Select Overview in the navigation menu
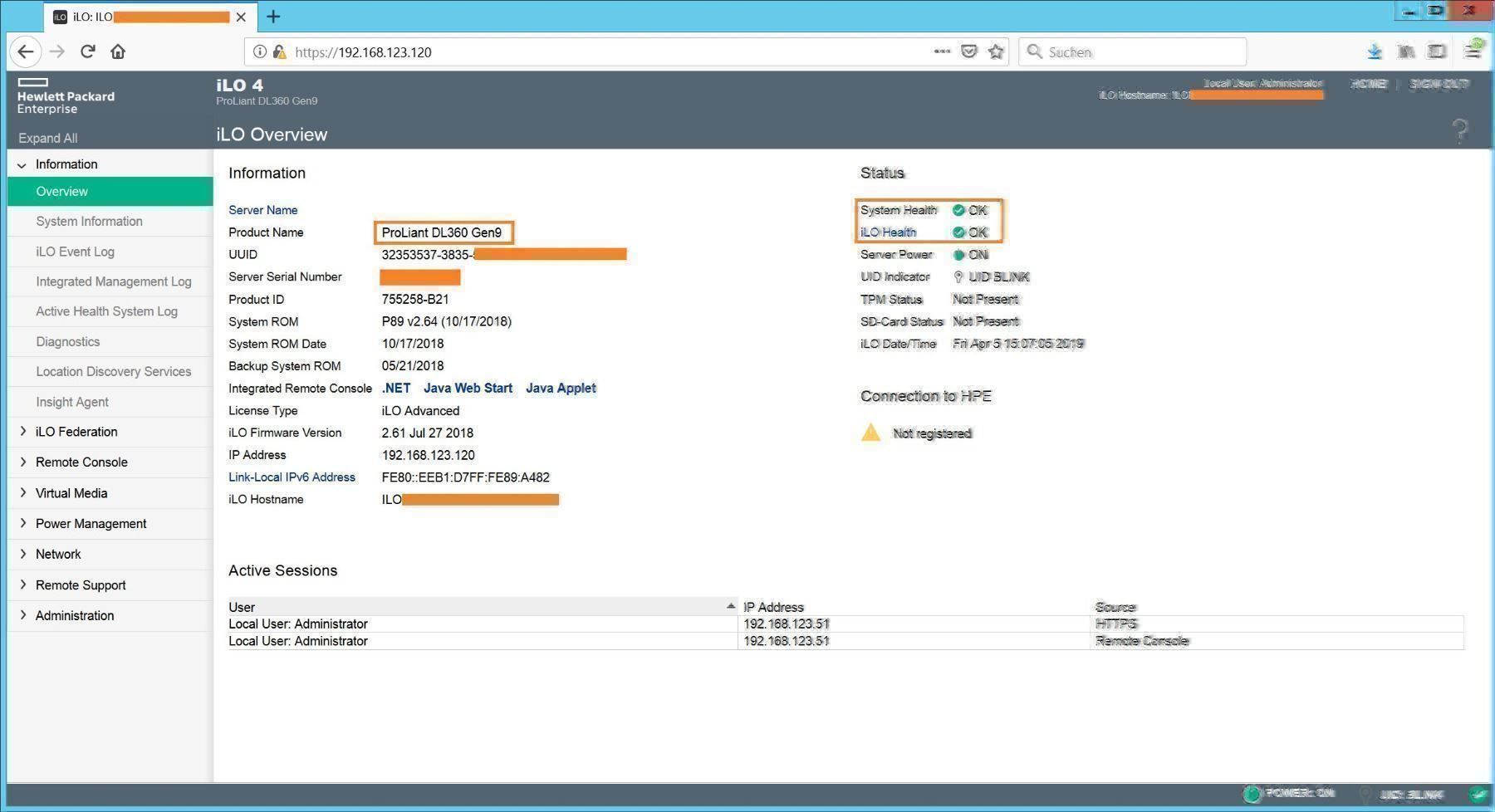1495x812 pixels. click(x=110, y=191)
